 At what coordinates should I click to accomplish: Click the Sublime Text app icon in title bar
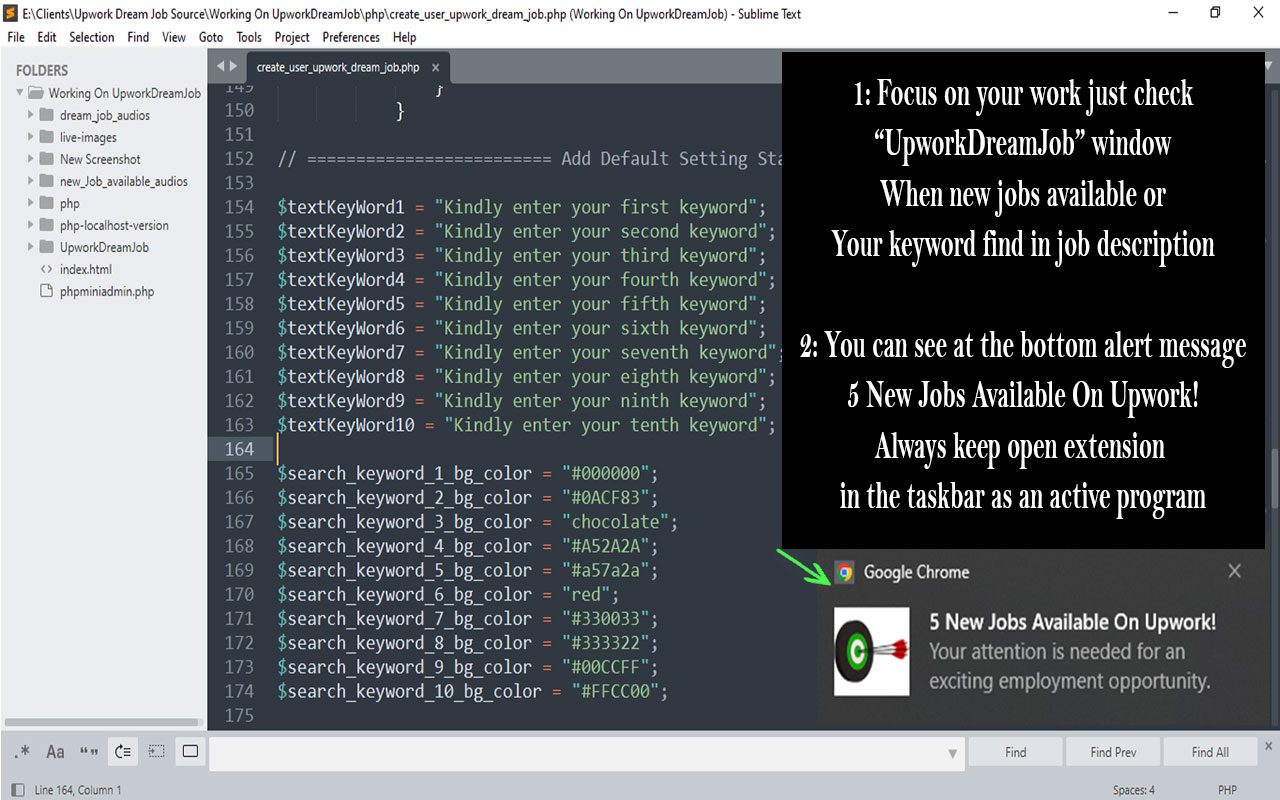point(10,13)
